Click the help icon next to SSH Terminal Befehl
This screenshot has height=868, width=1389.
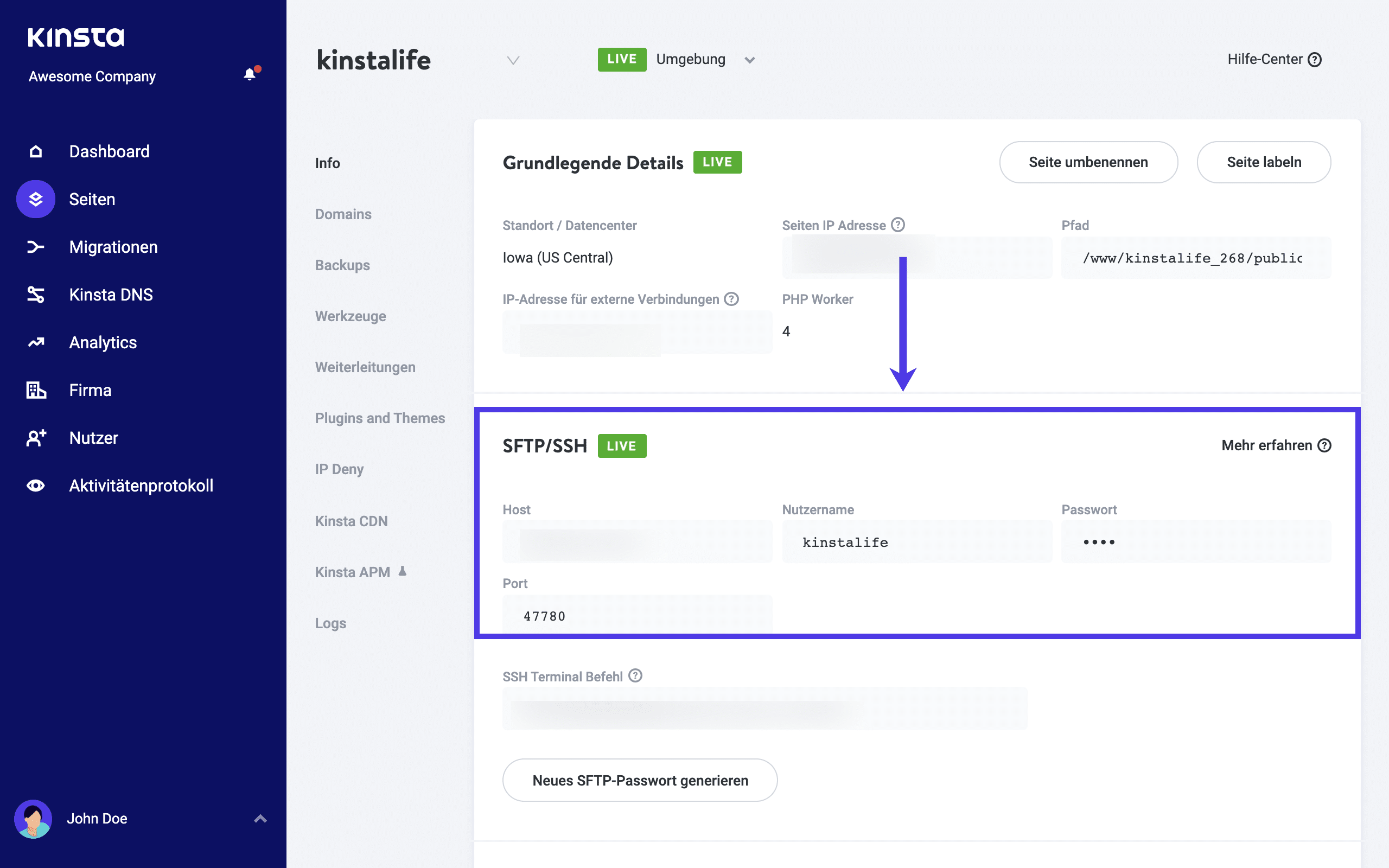pyautogui.click(x=635, y=676)
